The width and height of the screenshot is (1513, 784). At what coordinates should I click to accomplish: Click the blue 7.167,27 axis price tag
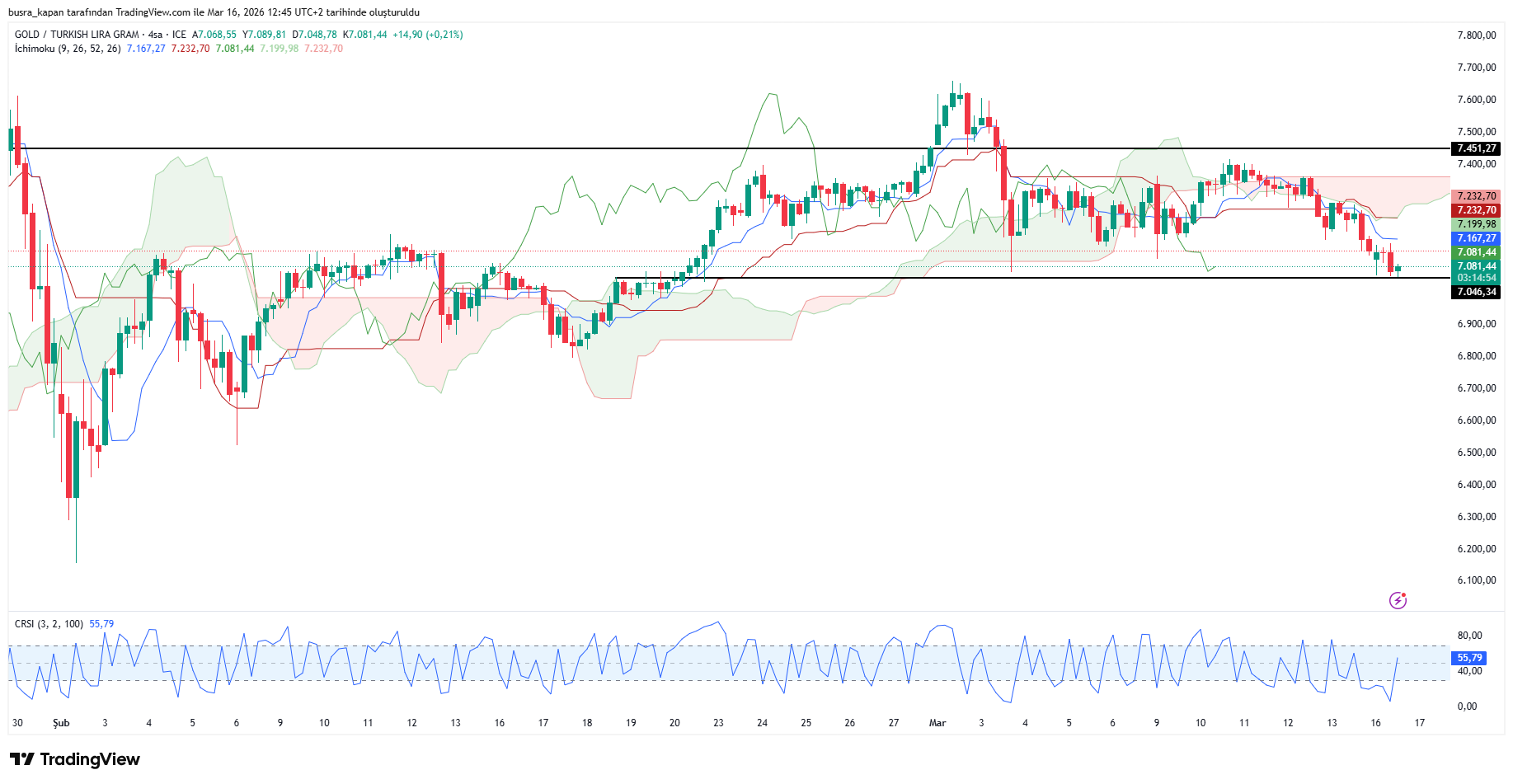point(1475,238)
